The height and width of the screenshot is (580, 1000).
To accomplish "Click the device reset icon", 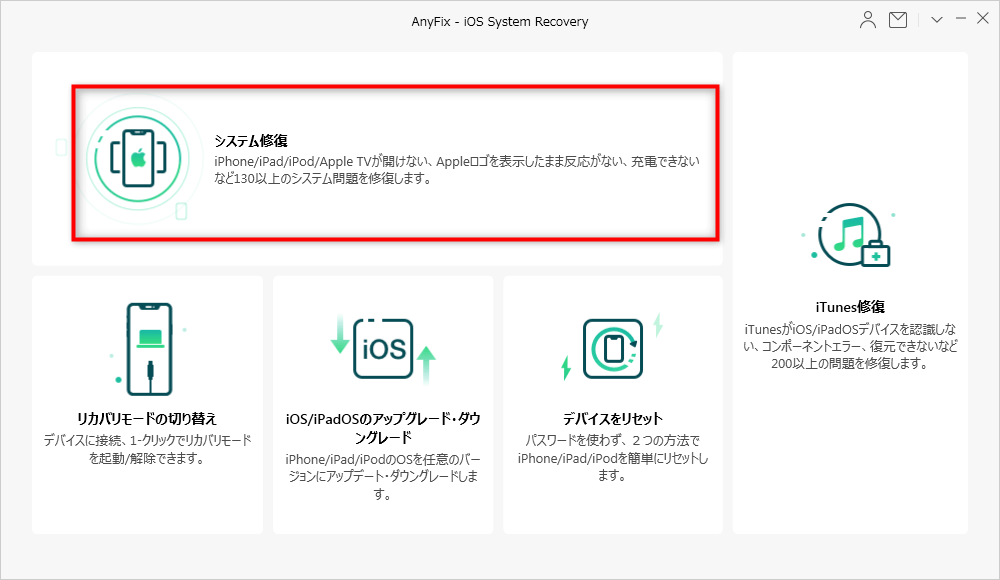I will 612,348.
